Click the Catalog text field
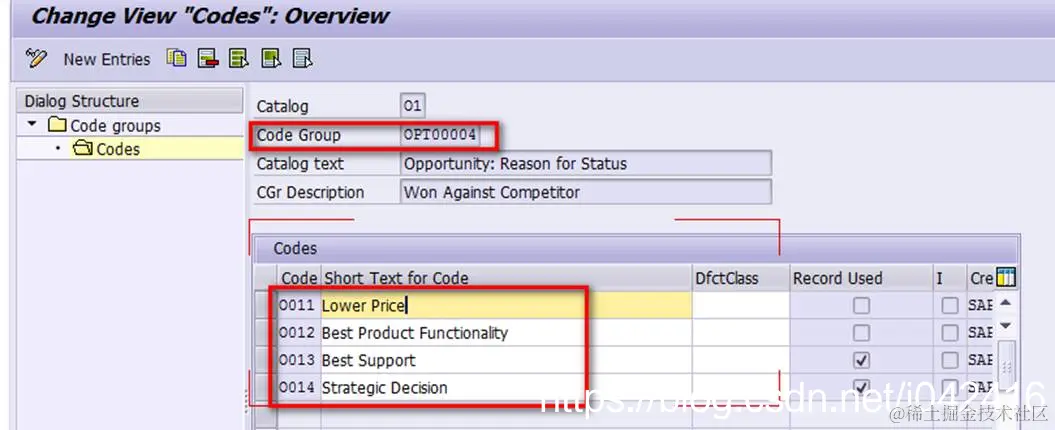Image resolution: width=1055 pixels, height=430 pixels. (585, 164)
